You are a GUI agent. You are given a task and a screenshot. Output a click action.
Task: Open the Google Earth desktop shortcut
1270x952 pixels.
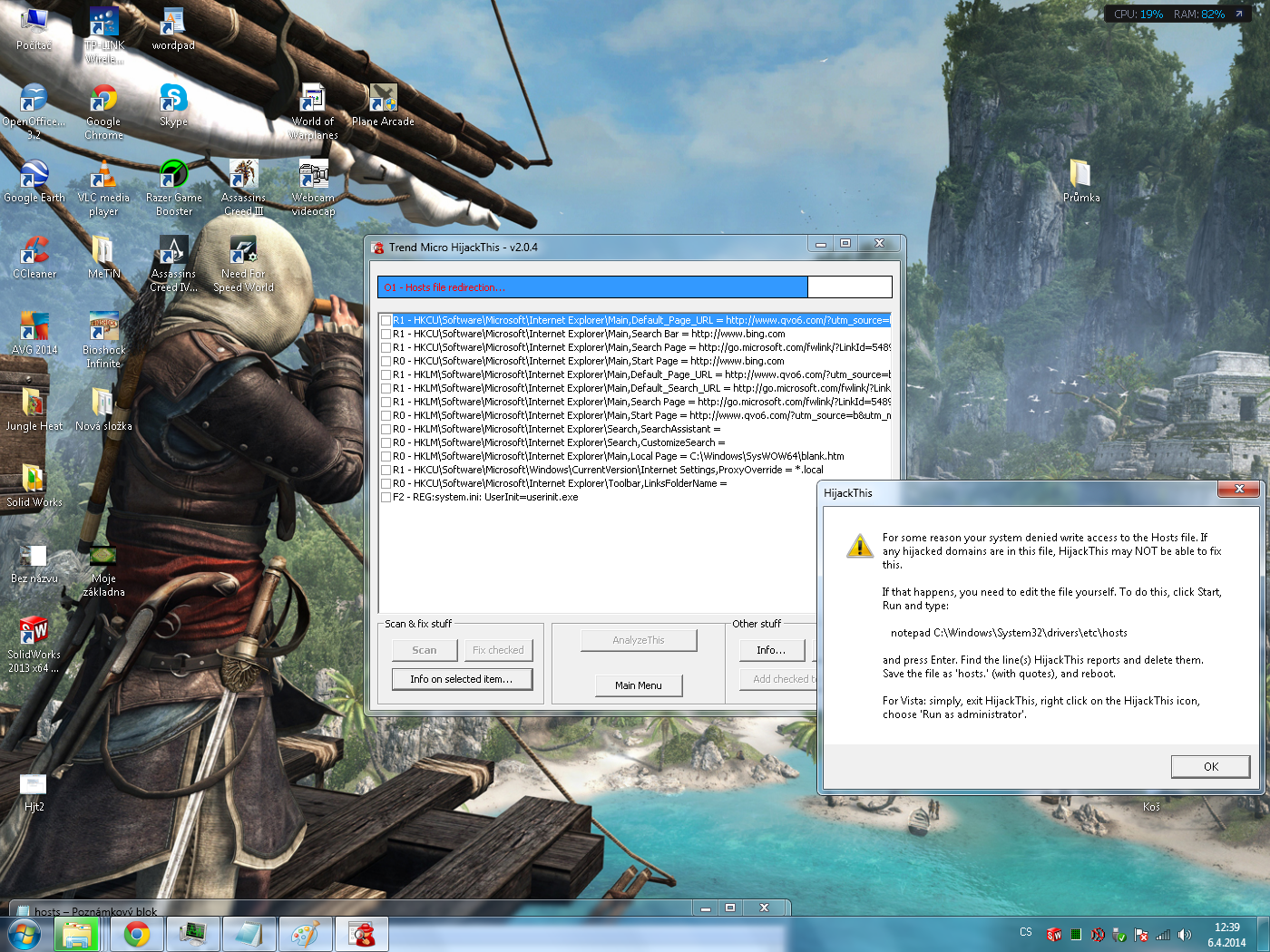click(x=34, y=177)
